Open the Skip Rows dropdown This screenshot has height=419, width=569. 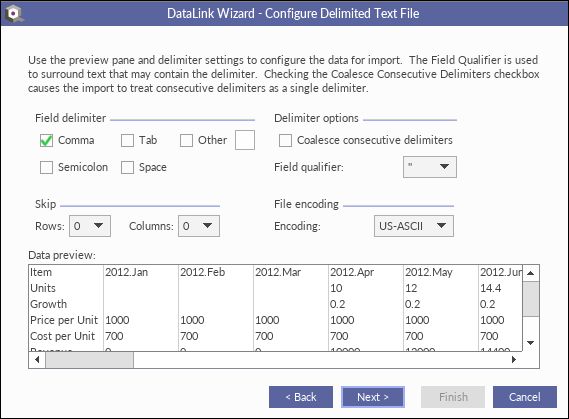(x=90, y=226)
